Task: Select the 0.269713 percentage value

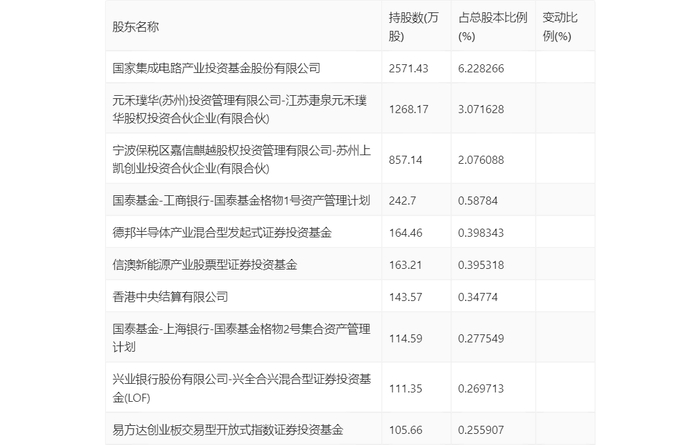Action: click(481, 389)
